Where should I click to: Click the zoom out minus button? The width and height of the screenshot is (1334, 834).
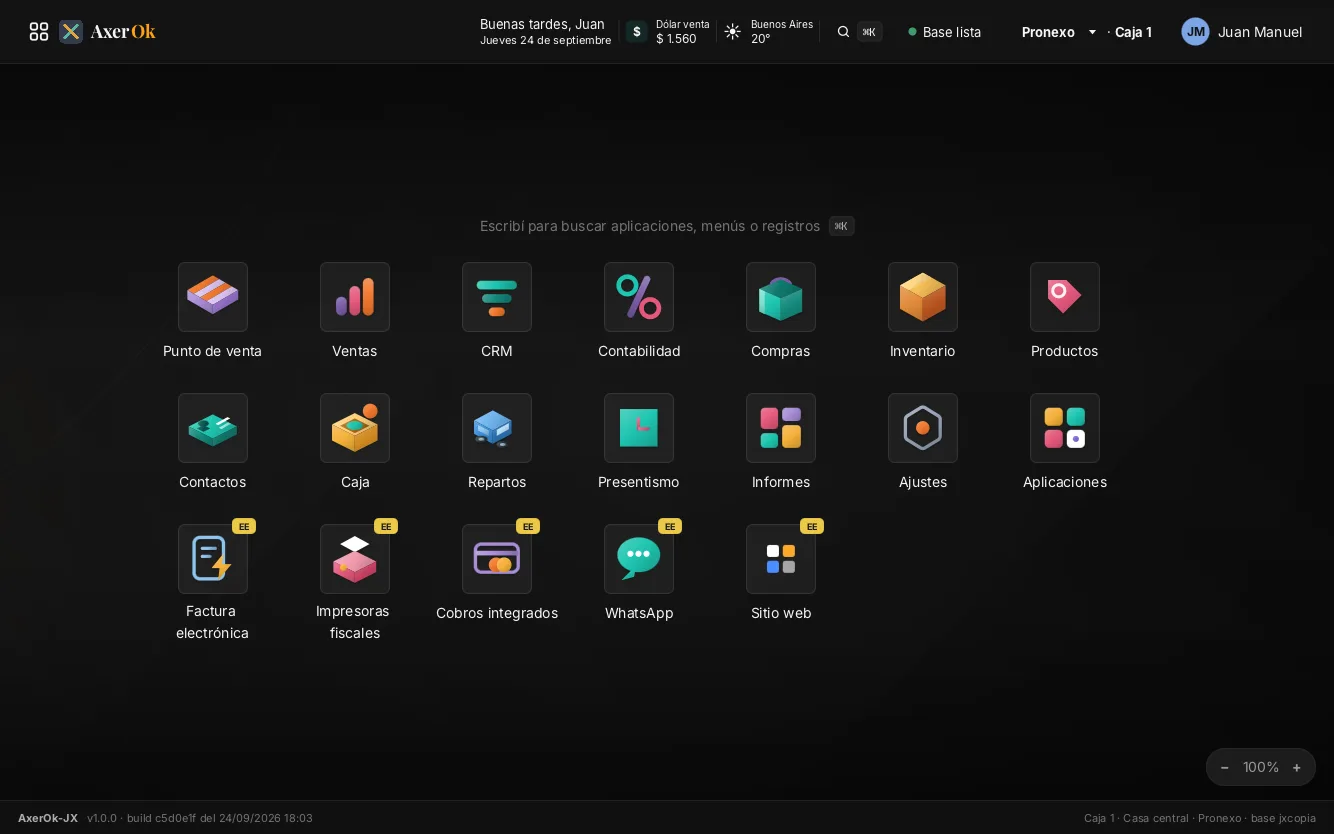tap(1225, 767)
